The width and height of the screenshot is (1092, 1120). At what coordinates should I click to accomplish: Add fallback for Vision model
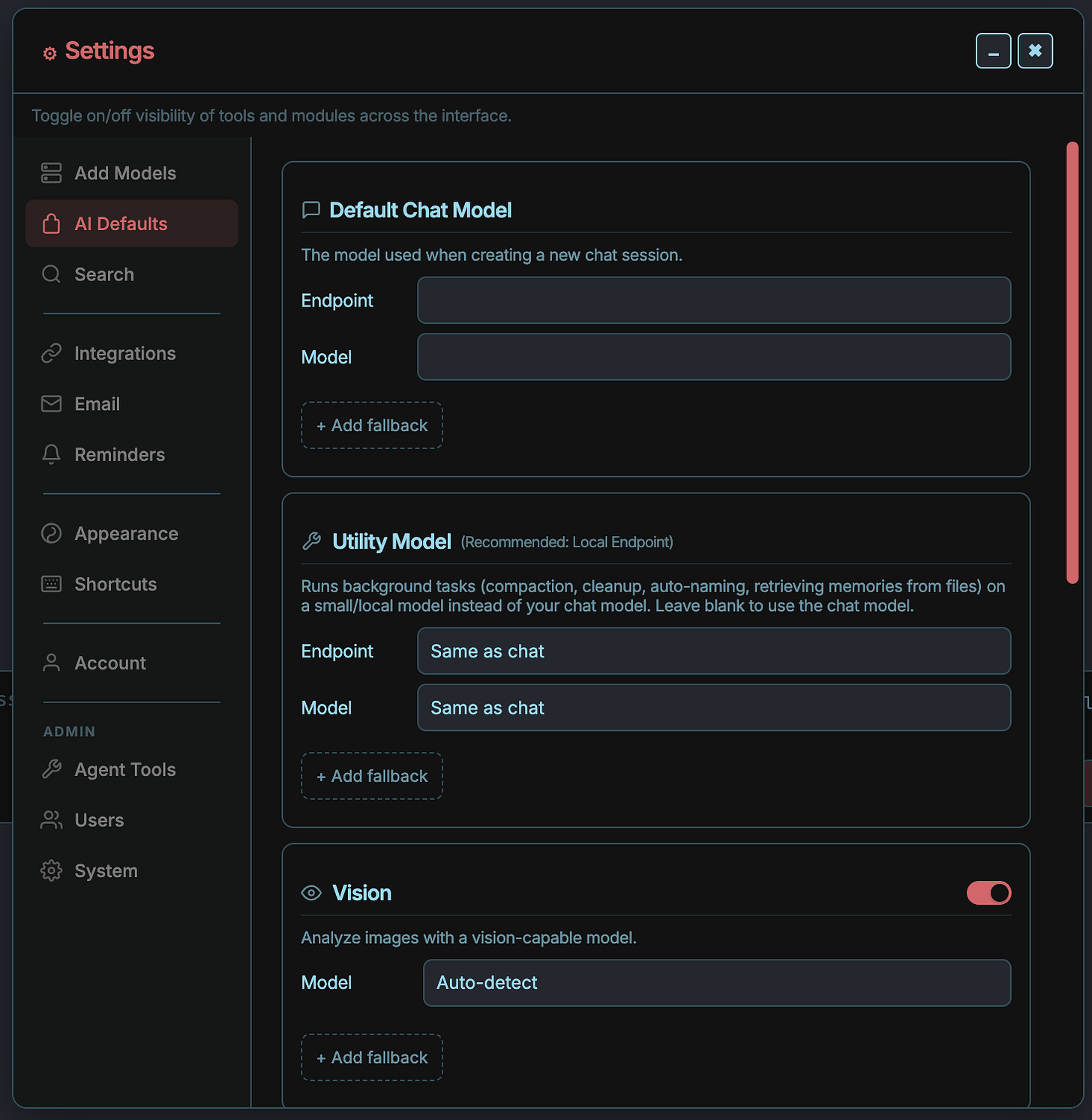click(x=372, y=1057)
